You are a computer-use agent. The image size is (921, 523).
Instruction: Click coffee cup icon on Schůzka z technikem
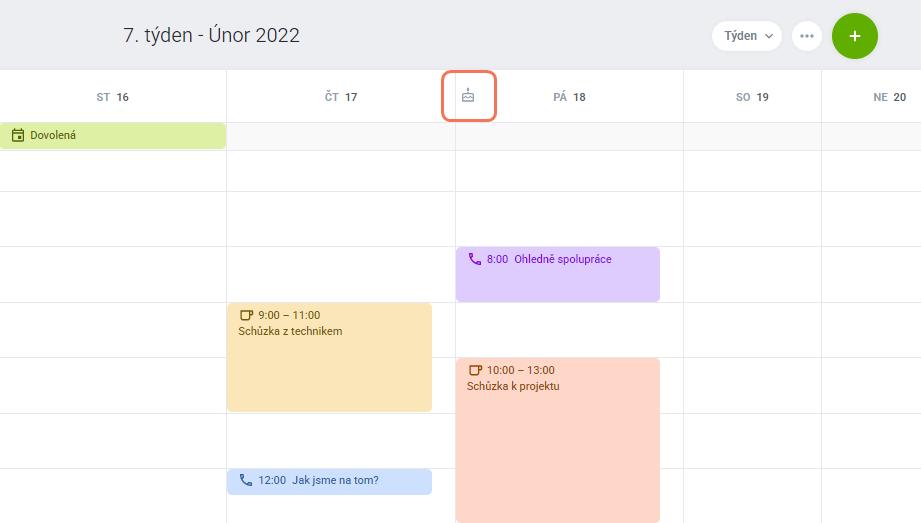[x=246, y=315]
